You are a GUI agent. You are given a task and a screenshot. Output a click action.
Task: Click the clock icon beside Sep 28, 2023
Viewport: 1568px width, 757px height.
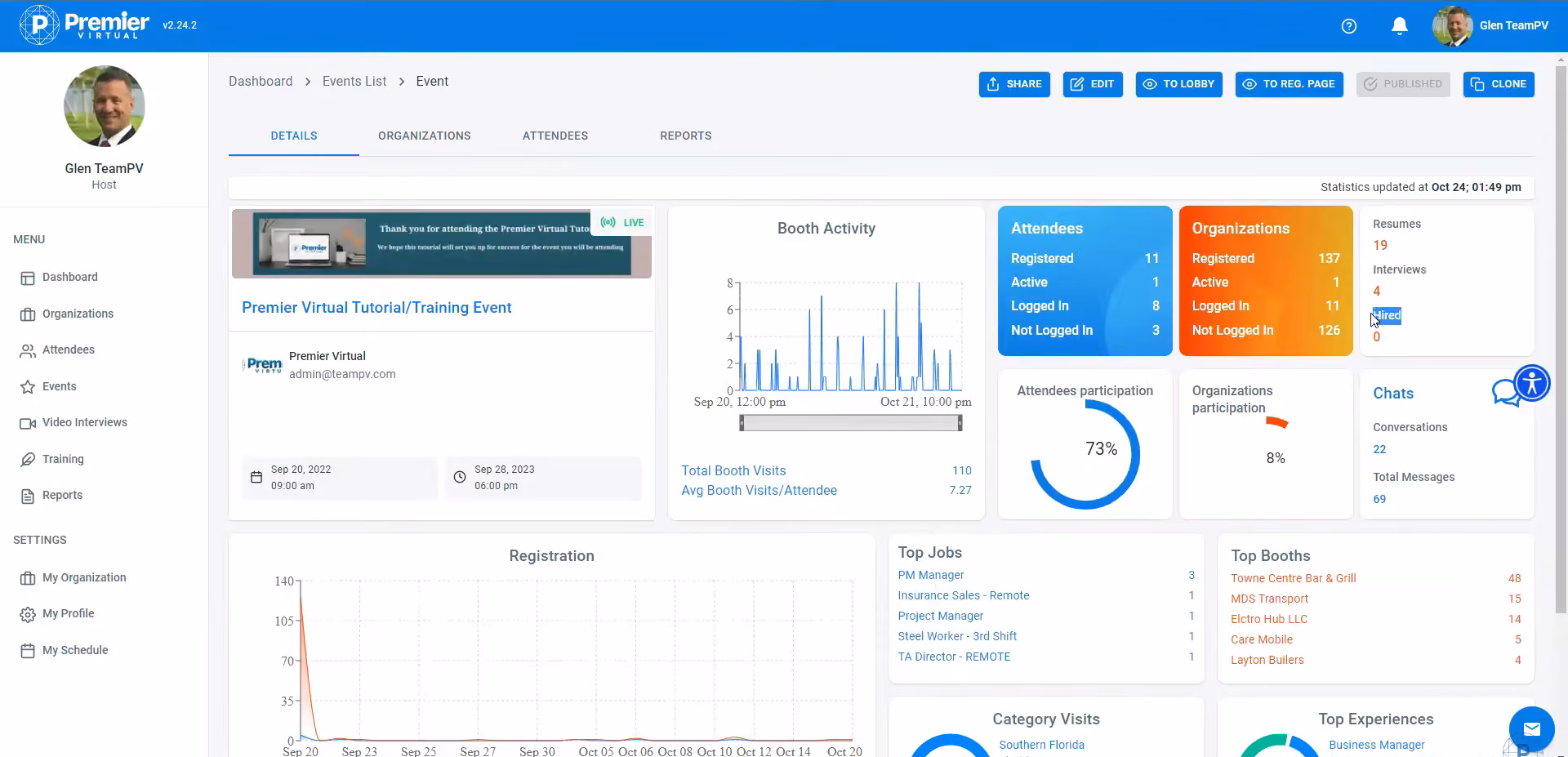[460, 478]
